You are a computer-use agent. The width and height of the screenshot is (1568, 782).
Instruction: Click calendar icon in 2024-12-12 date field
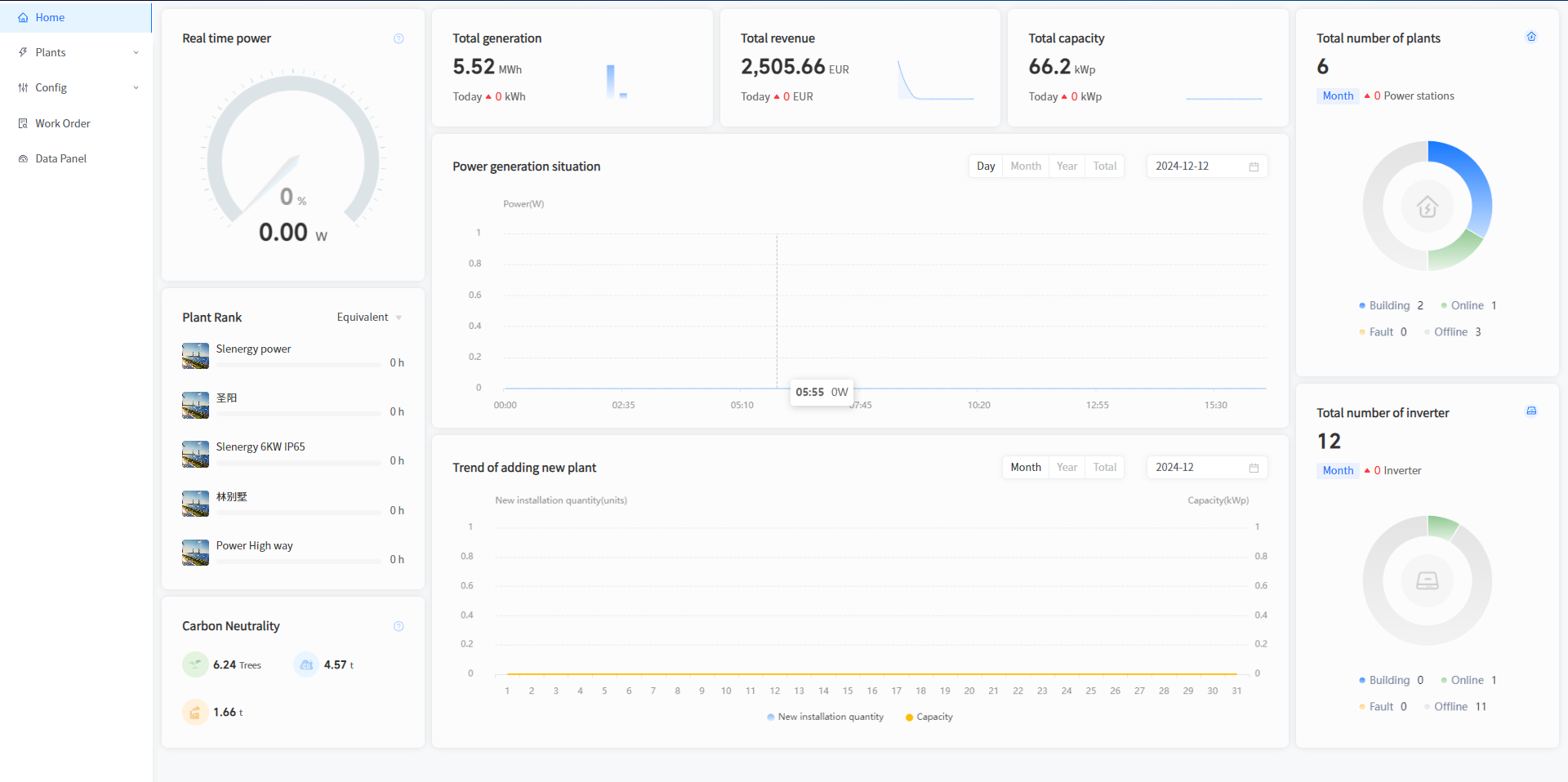pos(1254,167)
